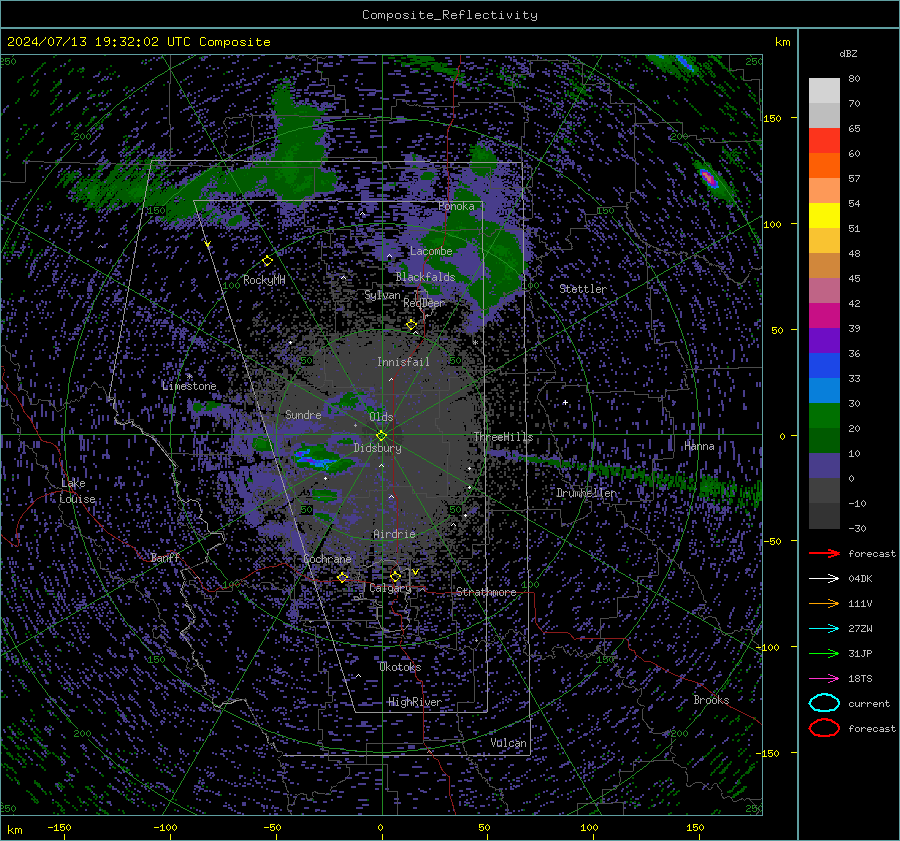Click yellow diamond marker below Cochrane label

[x=342, y=577]
